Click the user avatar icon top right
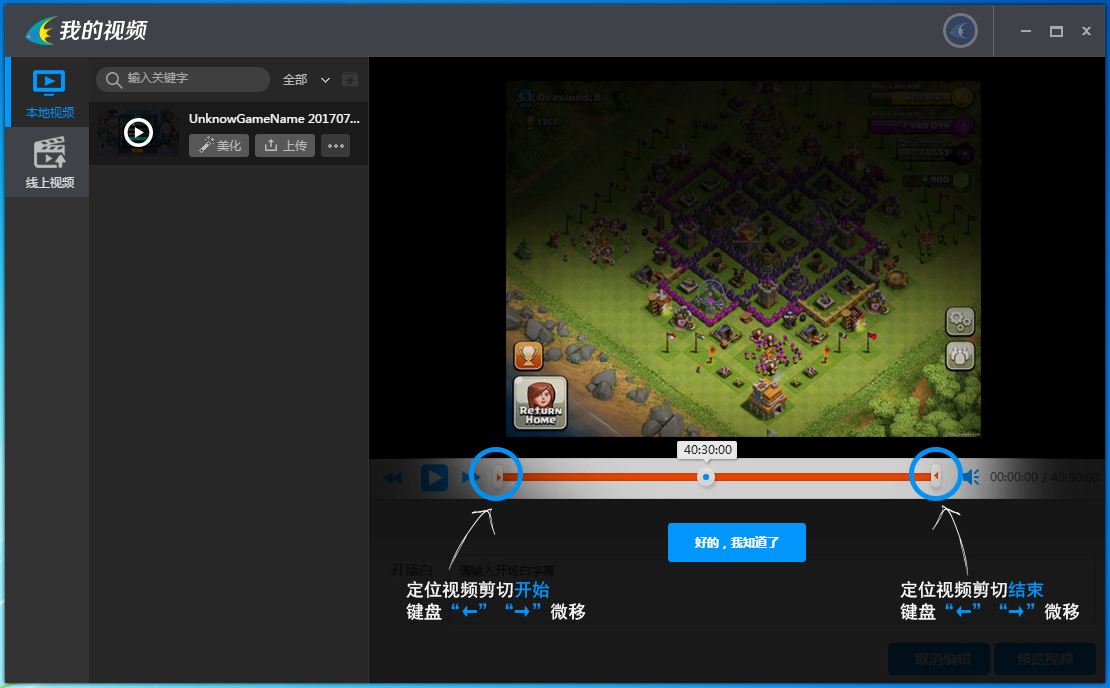 [959, 30]
